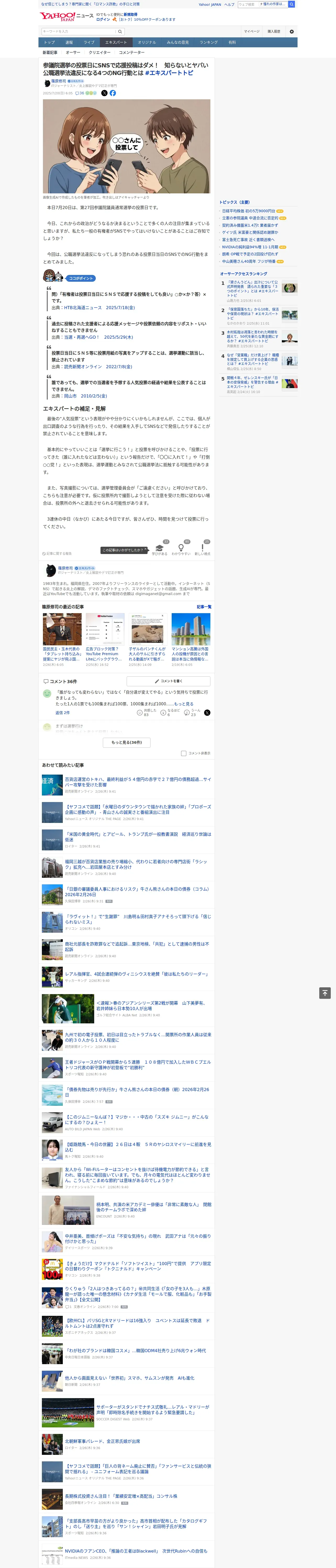Click the ログイン link
The height and width of the screenshot is (1568, 336).
pyautogui.click(x=103, y=20)
